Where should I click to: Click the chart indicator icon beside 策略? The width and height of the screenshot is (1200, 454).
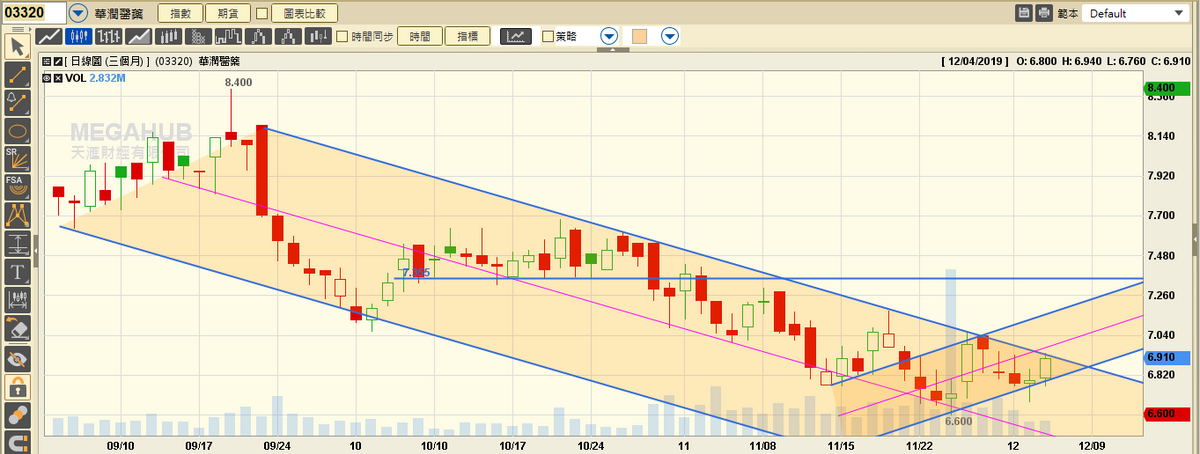click(x=516, y=36)
